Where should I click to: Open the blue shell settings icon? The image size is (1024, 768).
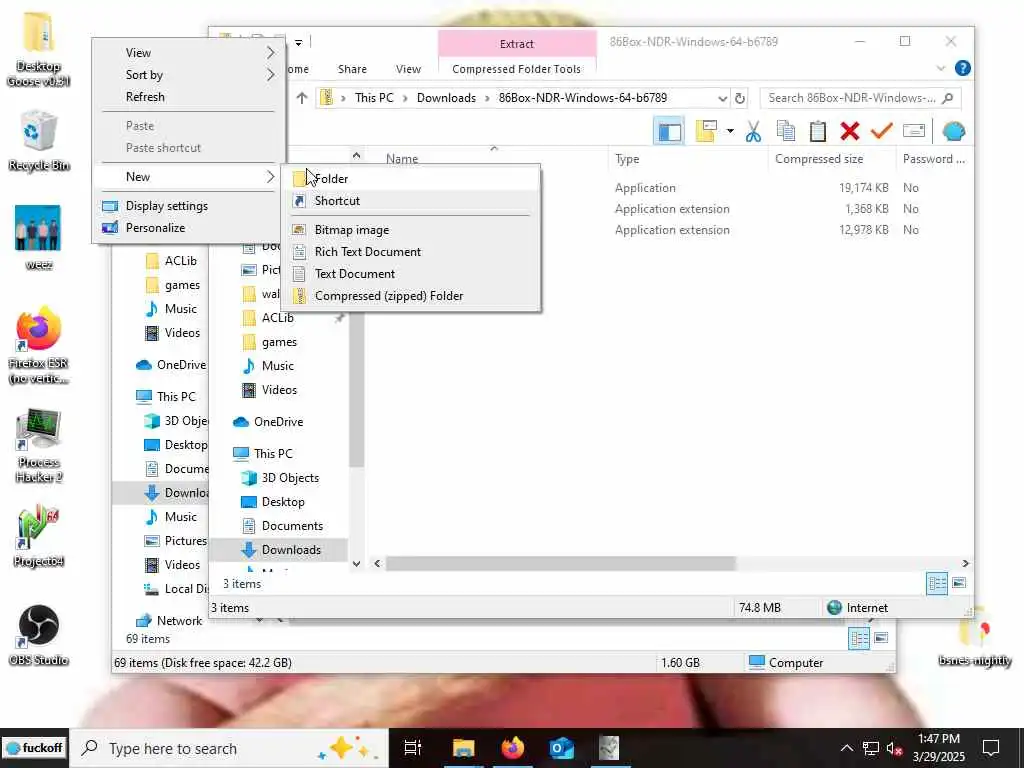953,131
